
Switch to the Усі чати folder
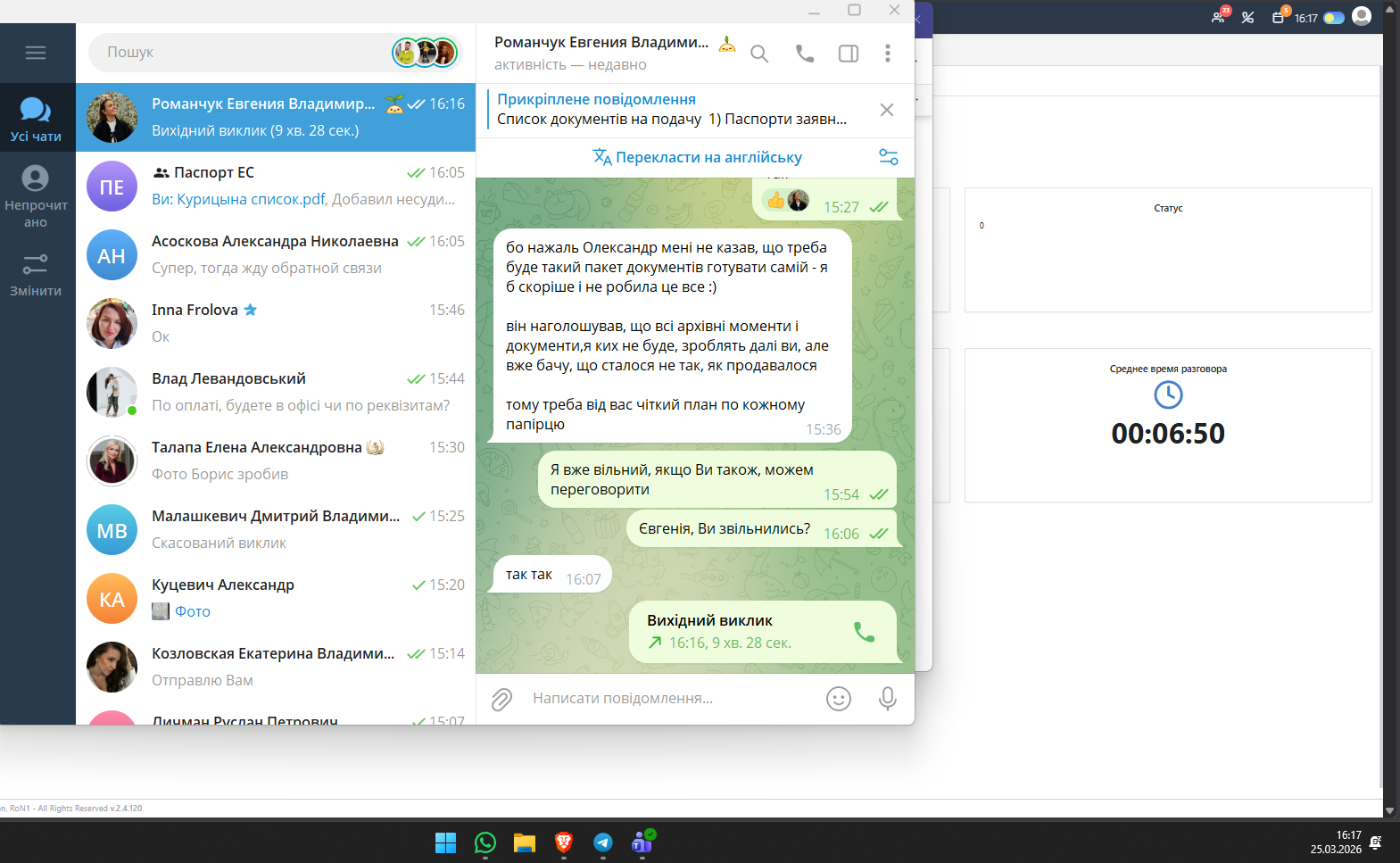tap(36, 119)
